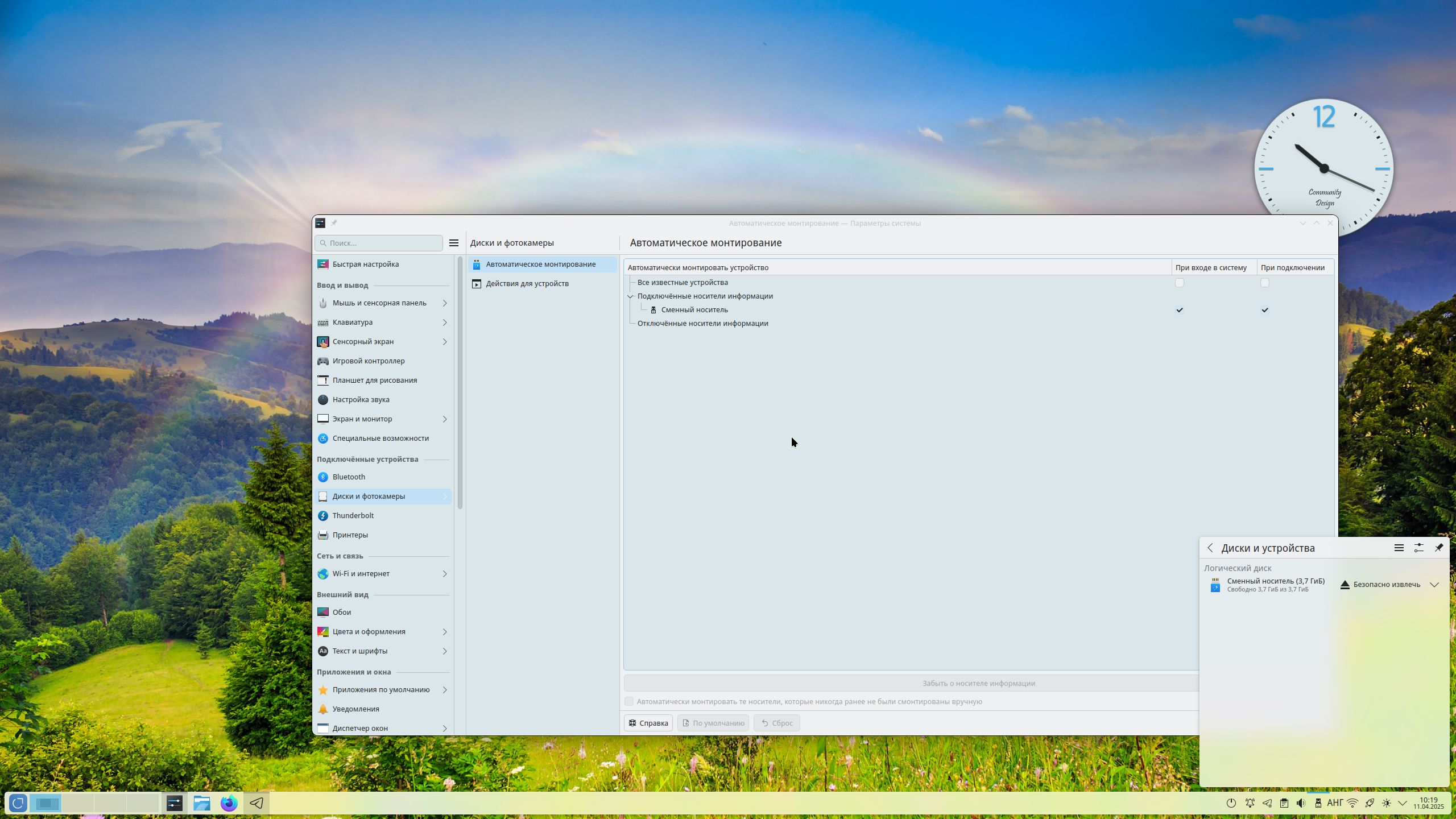Screen dimensions: 1456x819
Task: Click the volume icon in system tray
Action: [x=1301, y=803]
